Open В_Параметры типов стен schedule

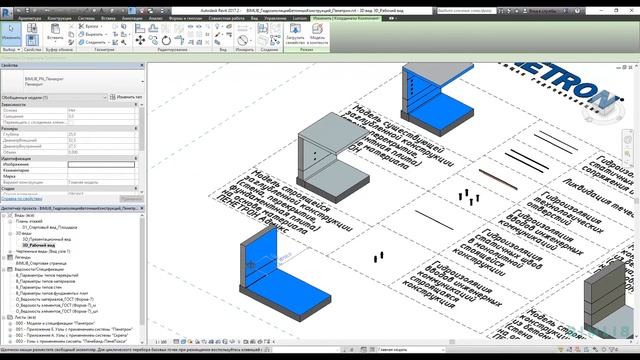point(39,287)
